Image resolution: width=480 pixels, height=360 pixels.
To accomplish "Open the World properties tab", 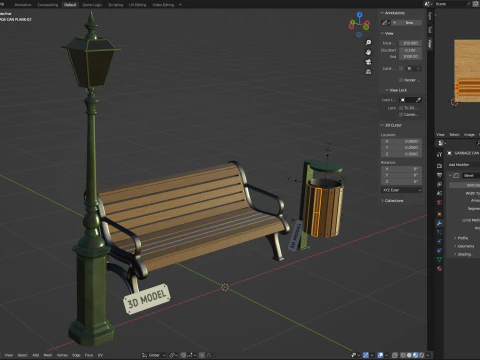I will [x=439, y=203].
